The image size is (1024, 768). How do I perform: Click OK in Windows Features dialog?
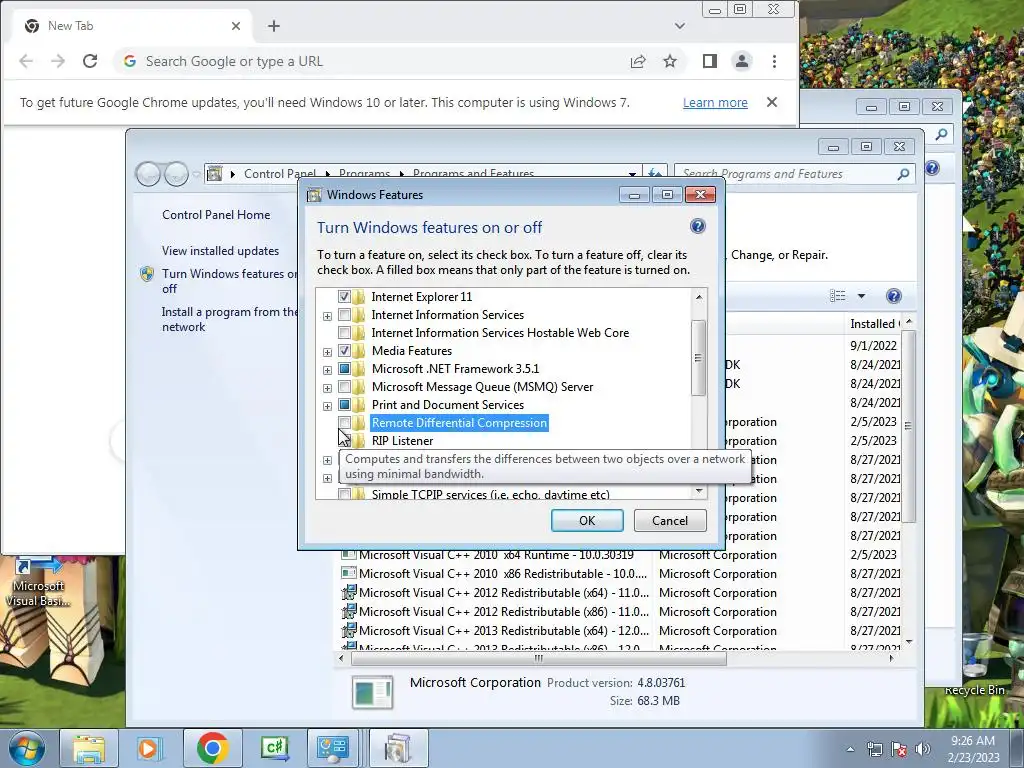pyautogui.click(x=586, y=520)
